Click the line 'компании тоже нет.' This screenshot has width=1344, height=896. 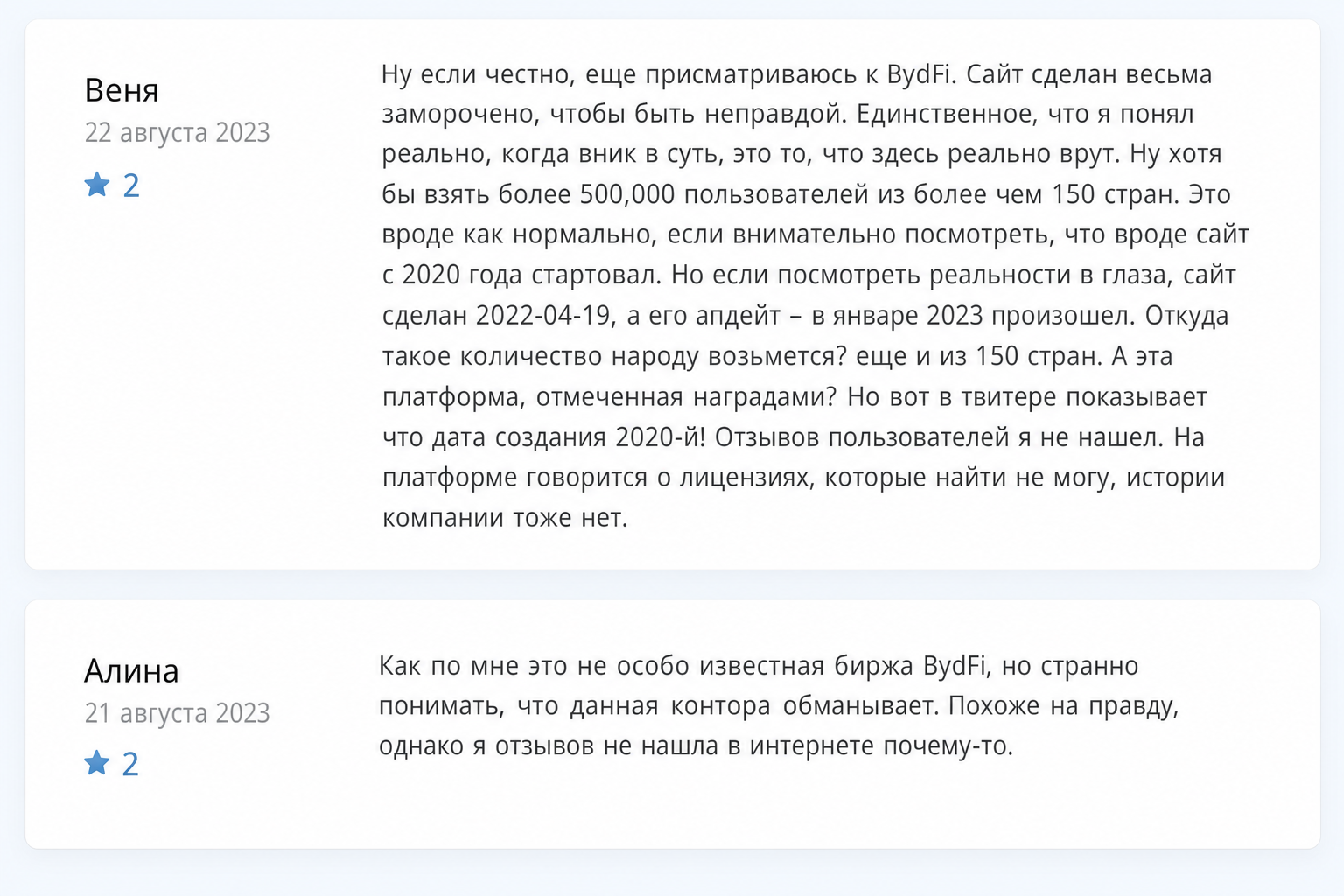[x=505, y=518]
